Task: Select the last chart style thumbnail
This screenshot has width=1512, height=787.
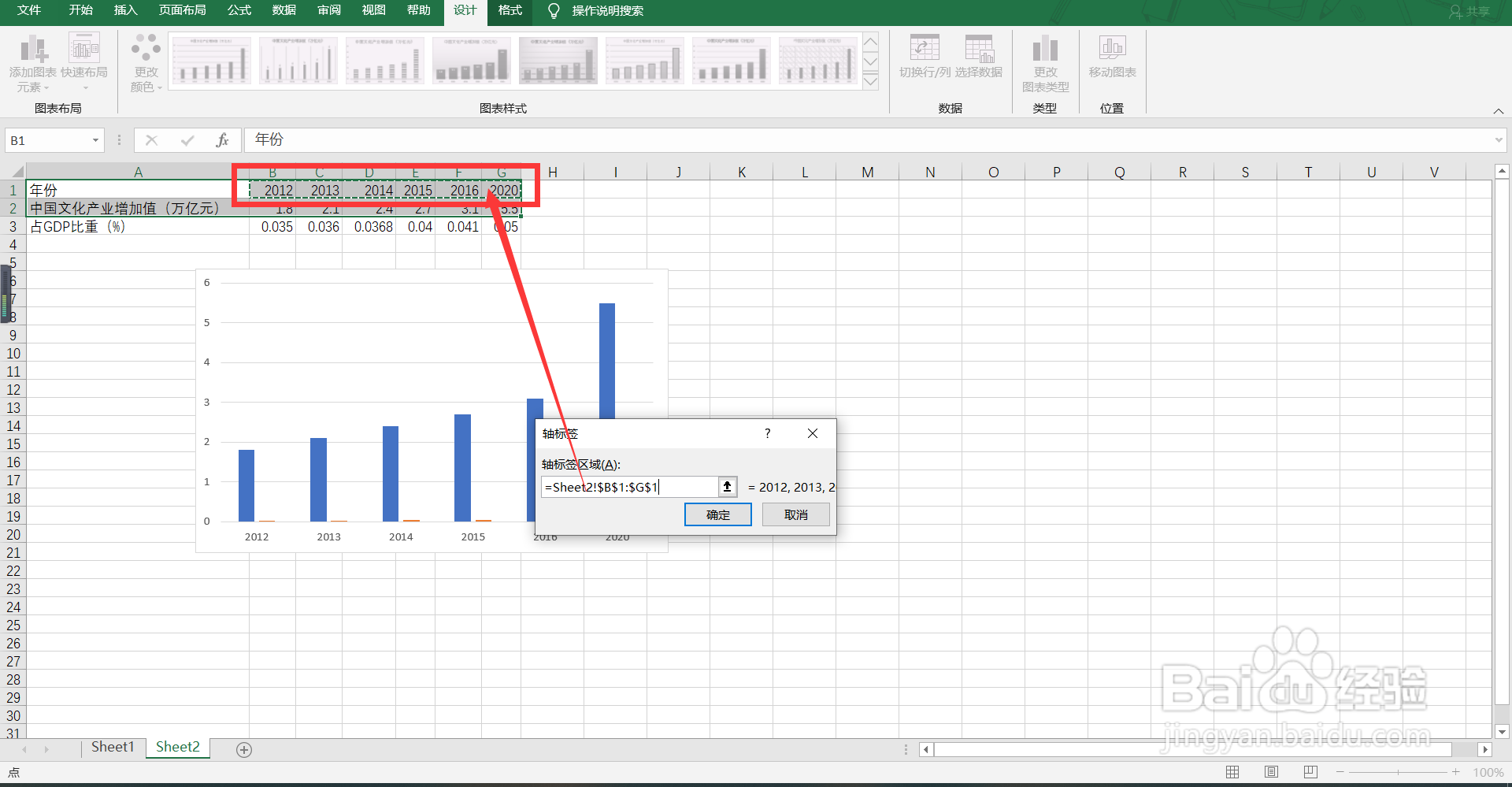Action: coord(818,61)
